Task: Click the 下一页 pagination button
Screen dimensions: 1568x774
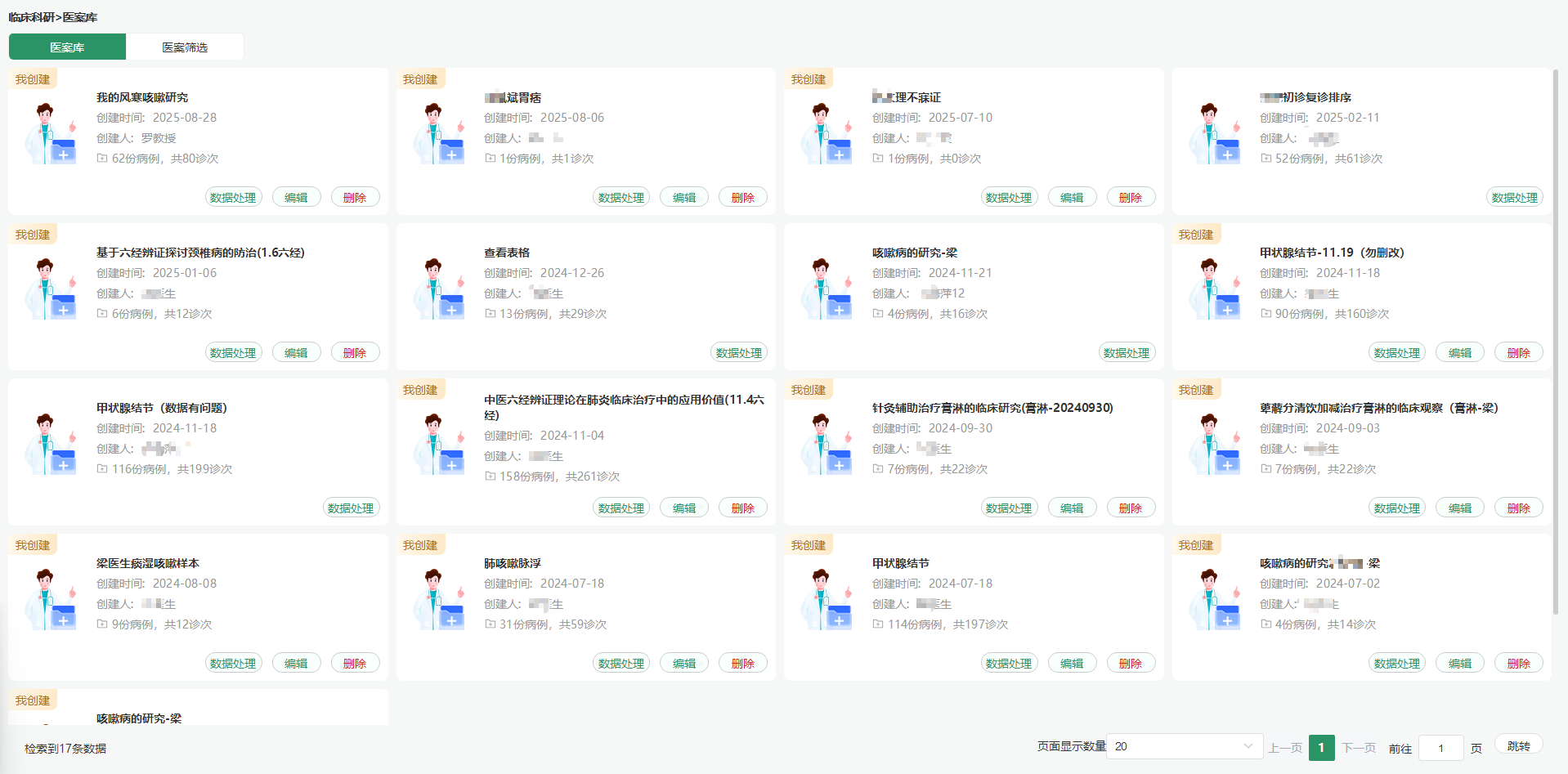Action: [x=1358, y=747]
